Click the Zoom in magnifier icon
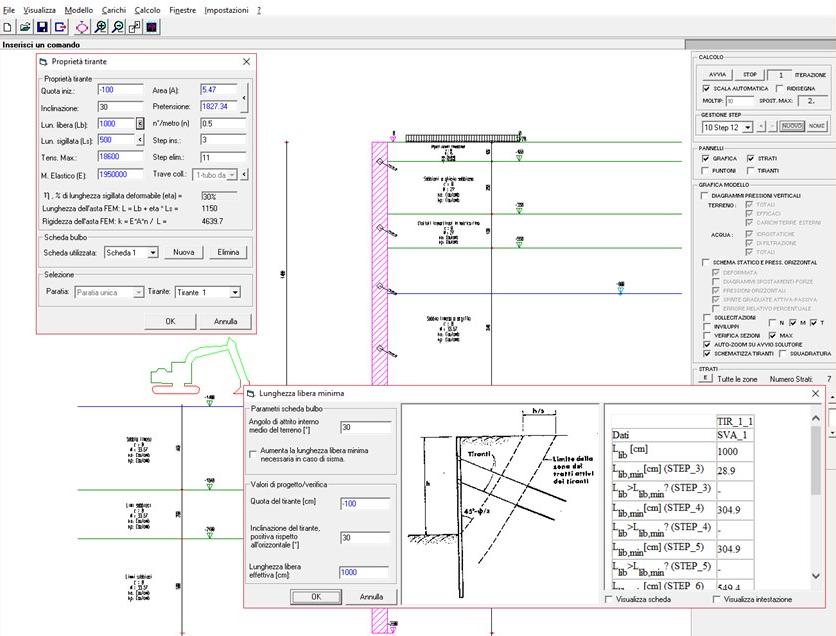The width and height of the screenshot is (836, 636). [x=100, y=27]
